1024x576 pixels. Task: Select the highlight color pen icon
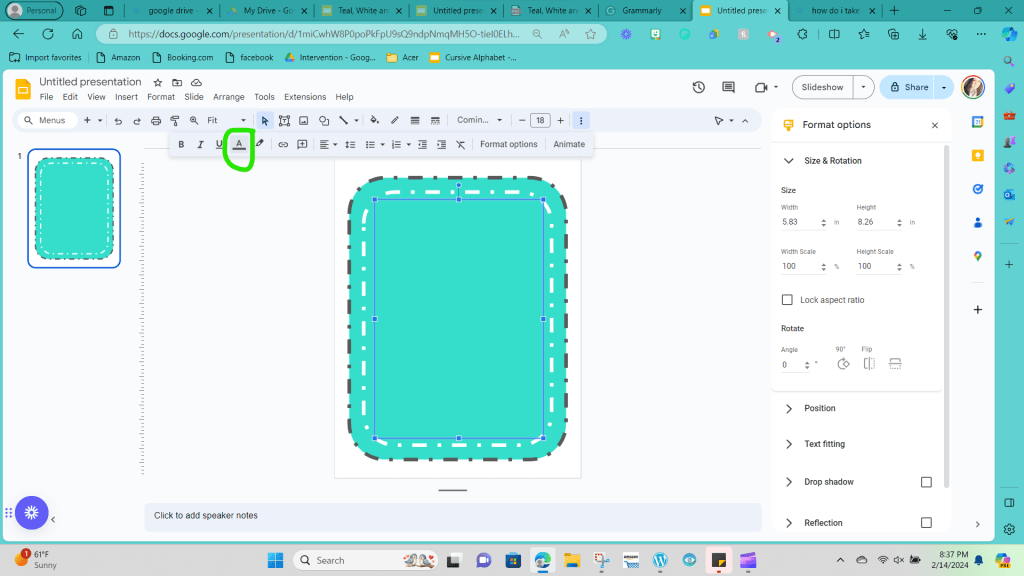tap(260, 144)
